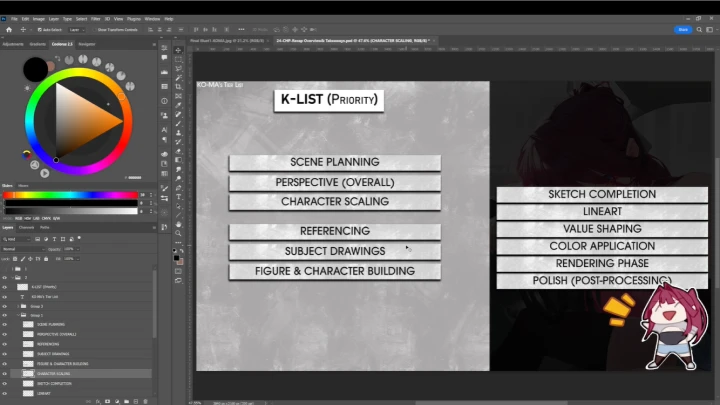Select the Eraser tool
This screenshot has width=720, height=405.
point(179,151)
